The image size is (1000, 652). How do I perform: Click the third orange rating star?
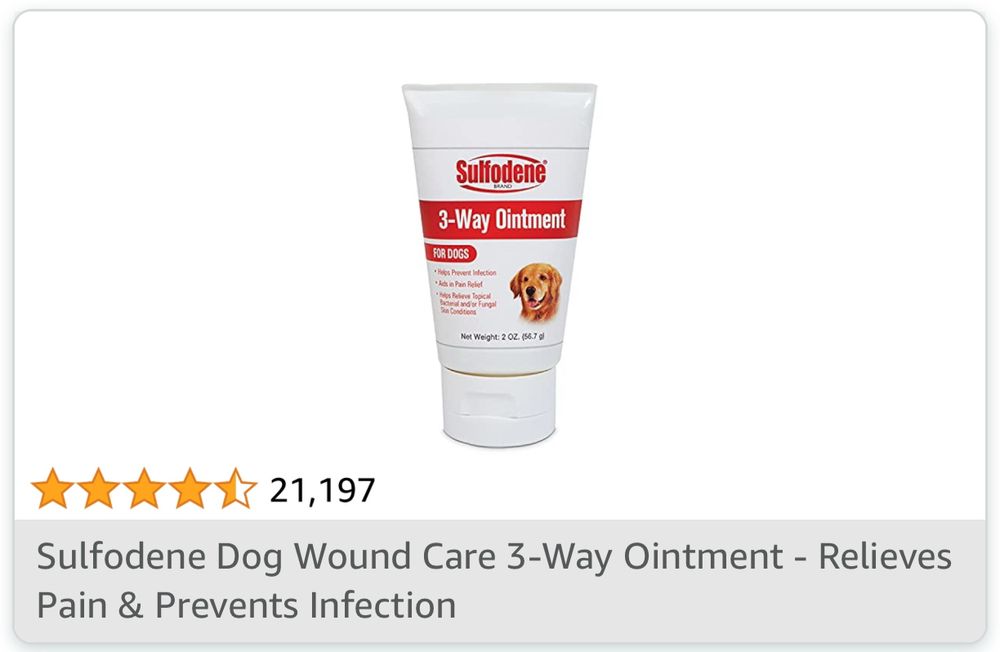144,489
